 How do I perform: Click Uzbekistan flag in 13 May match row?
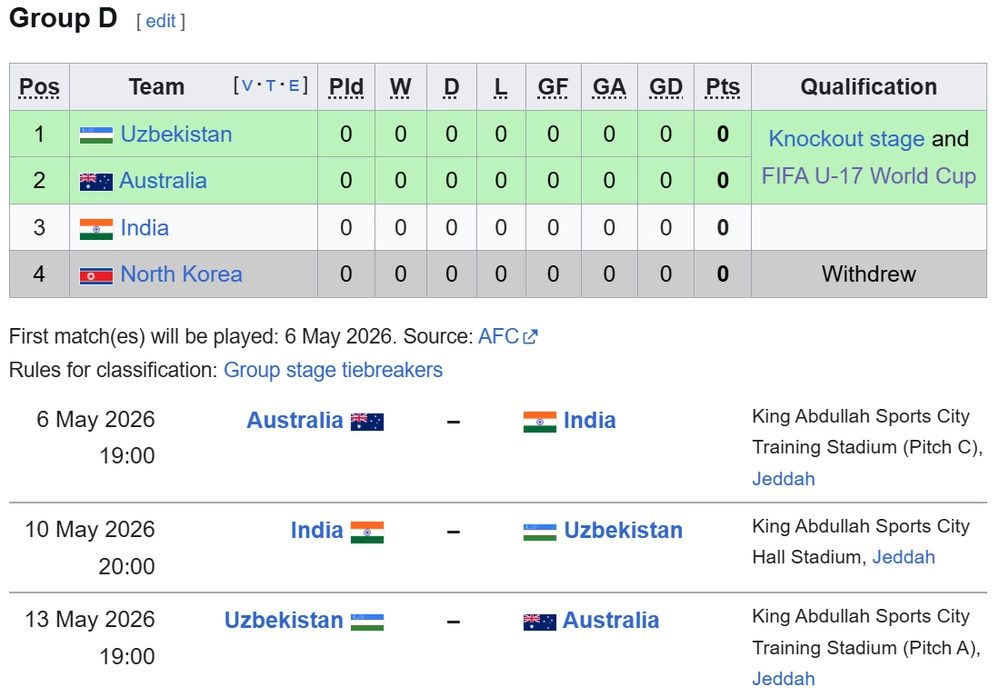click(367, 622)
